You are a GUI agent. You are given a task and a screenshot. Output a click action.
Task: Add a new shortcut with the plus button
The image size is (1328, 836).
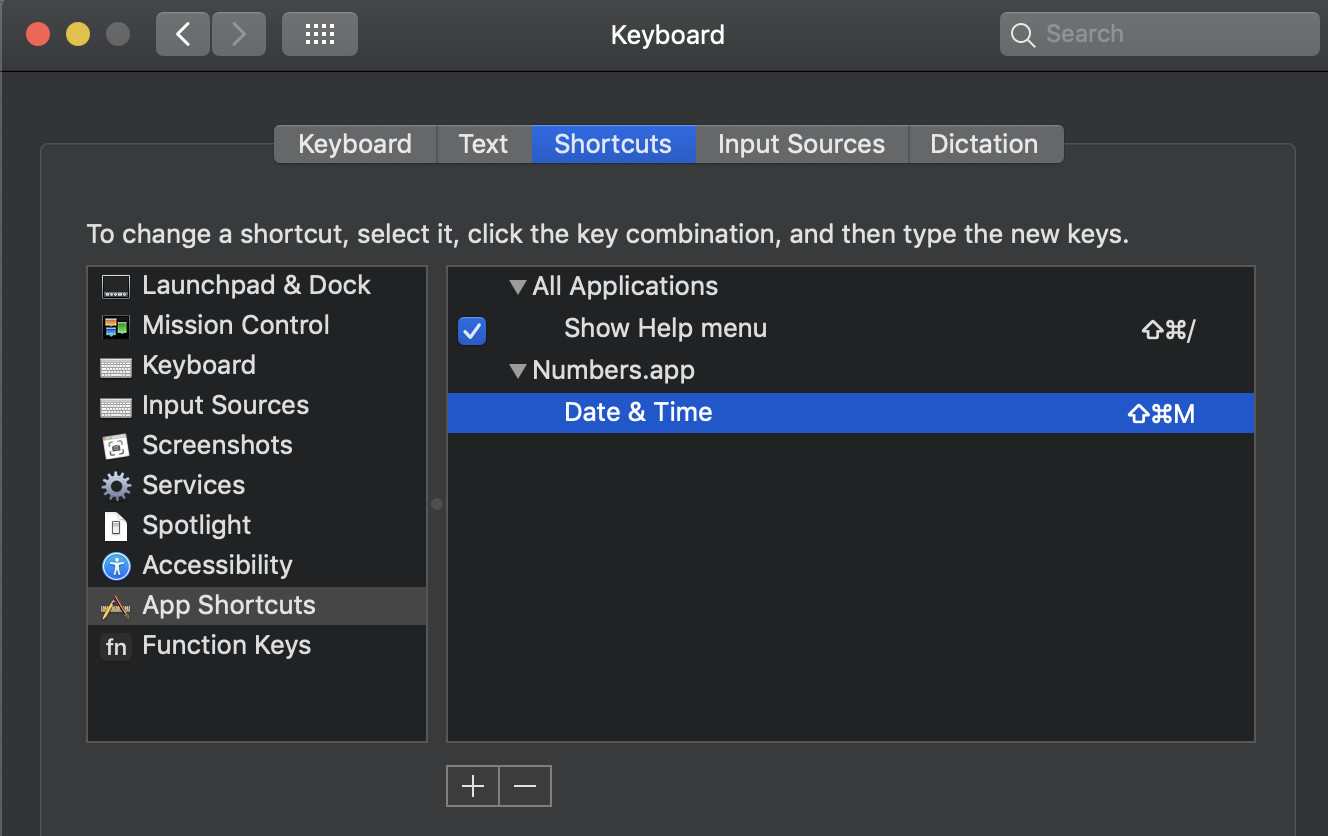tap(472, 786)
